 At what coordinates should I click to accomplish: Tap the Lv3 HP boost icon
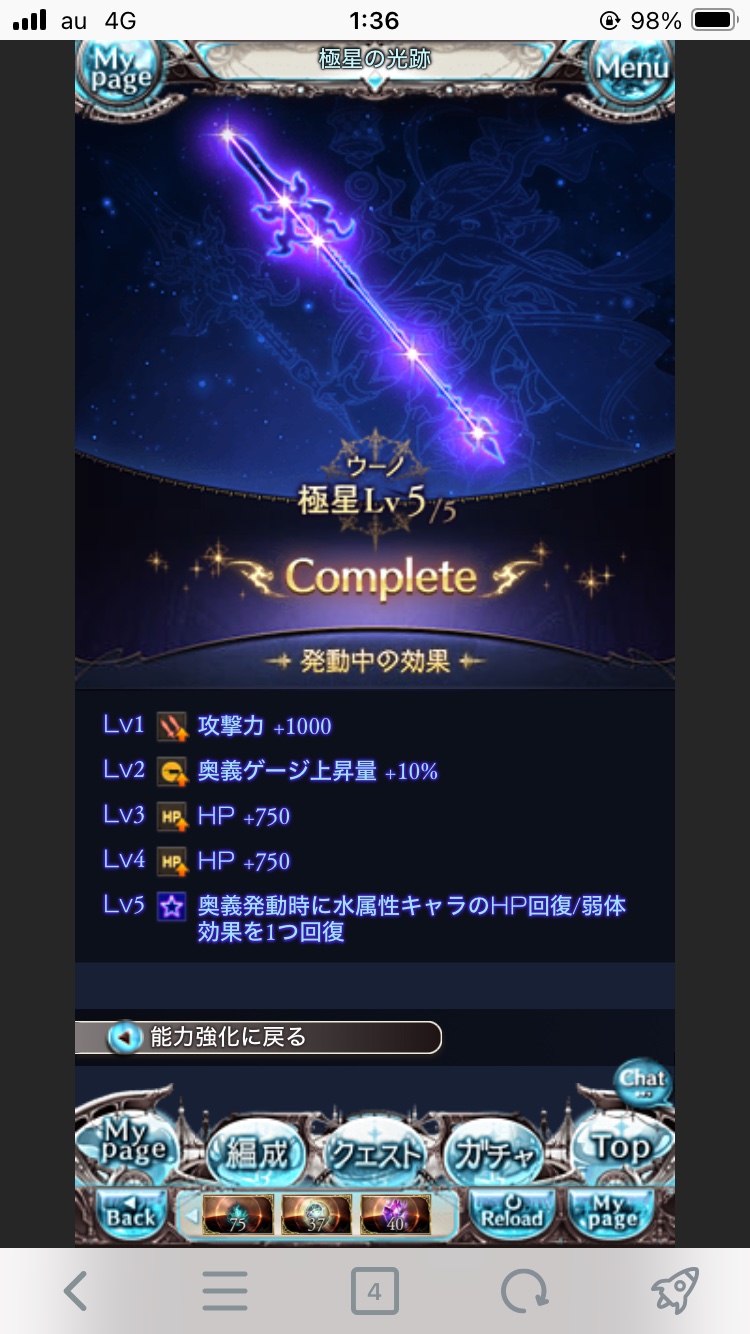pyautogui.click(x=172, y=816)
